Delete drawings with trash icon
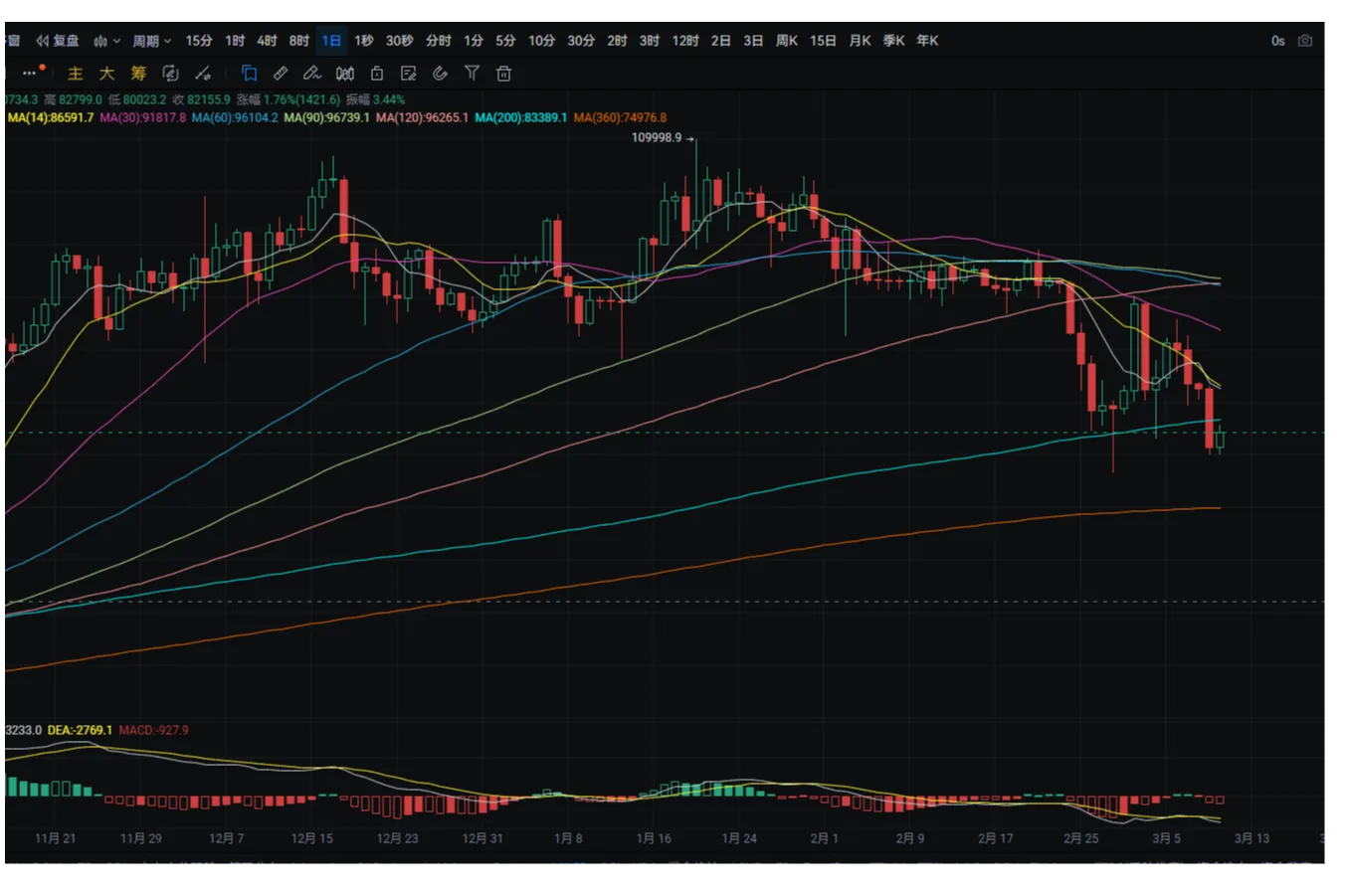Screen dimensions: 1345x896 pos(503,74)
